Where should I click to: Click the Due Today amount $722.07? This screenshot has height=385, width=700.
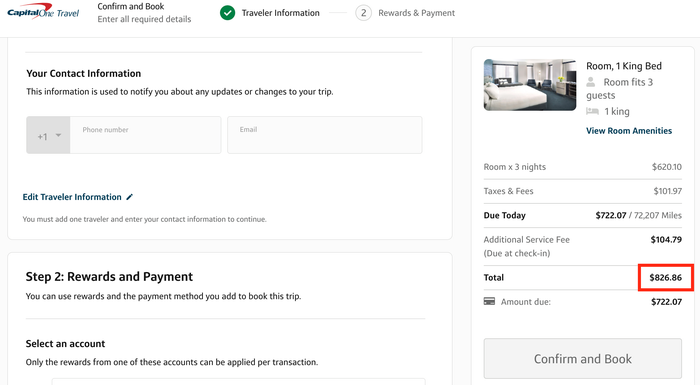pyautogui.click(x=611, y=215)
